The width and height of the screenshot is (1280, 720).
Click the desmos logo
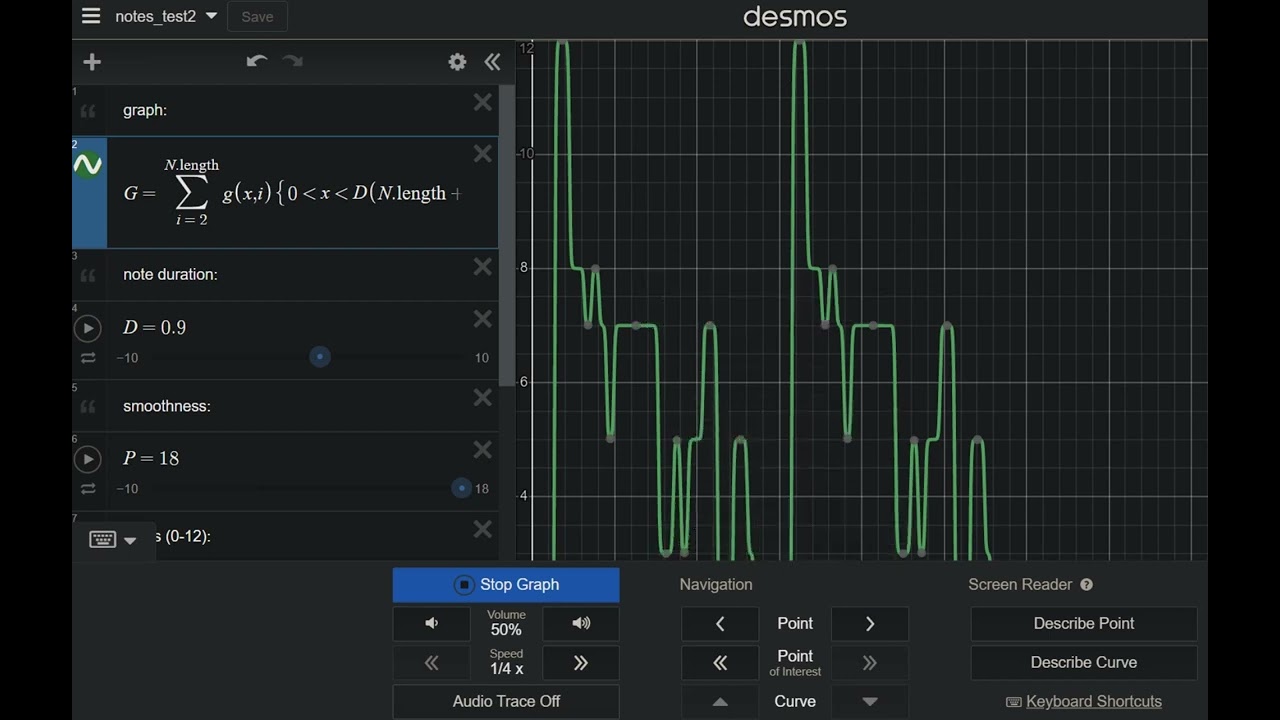(x=795, y=17)
